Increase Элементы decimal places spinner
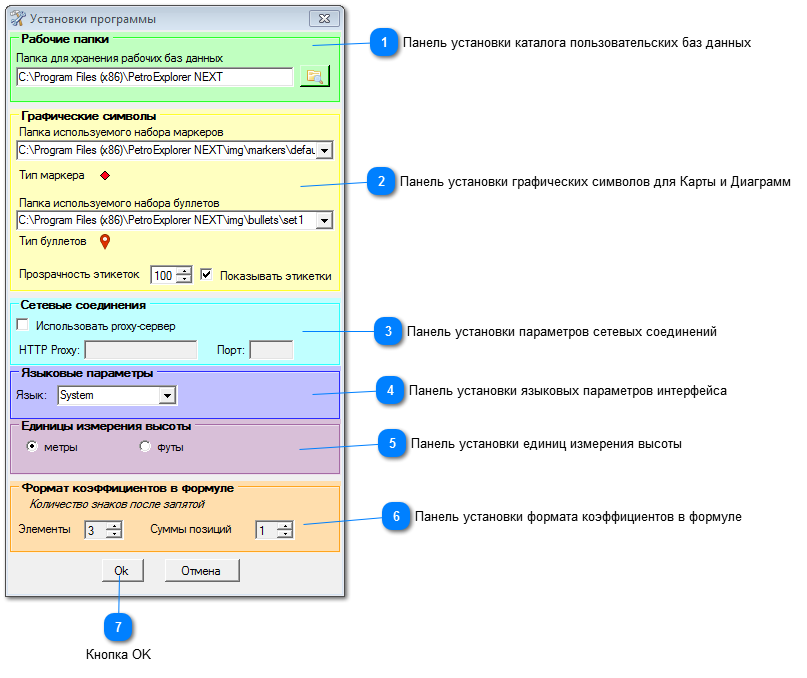 click(114, 526)
